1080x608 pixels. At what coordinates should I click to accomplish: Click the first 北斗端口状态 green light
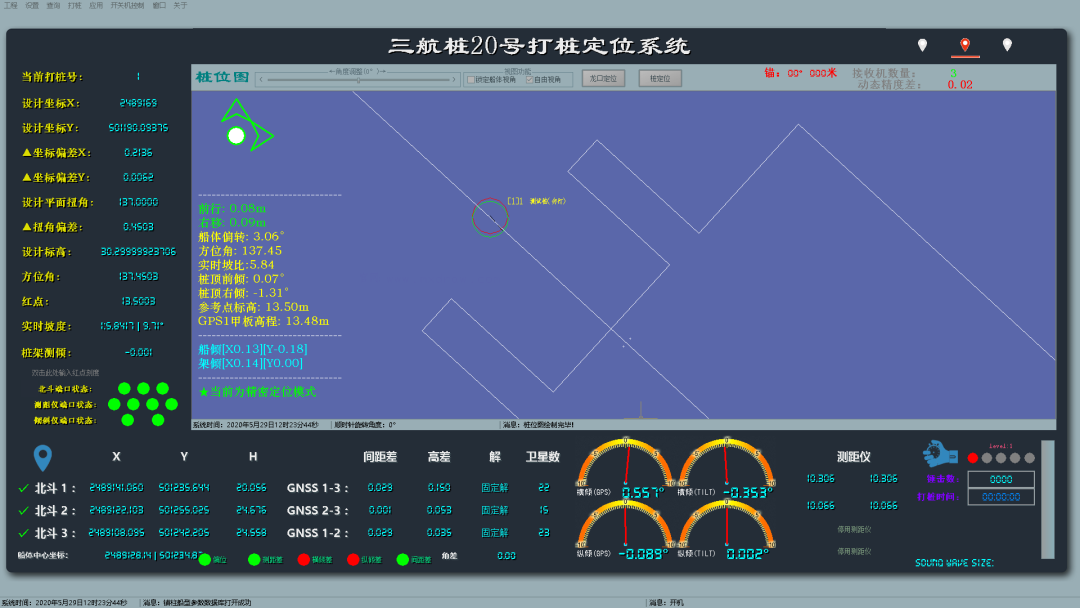tap(124, 388)
